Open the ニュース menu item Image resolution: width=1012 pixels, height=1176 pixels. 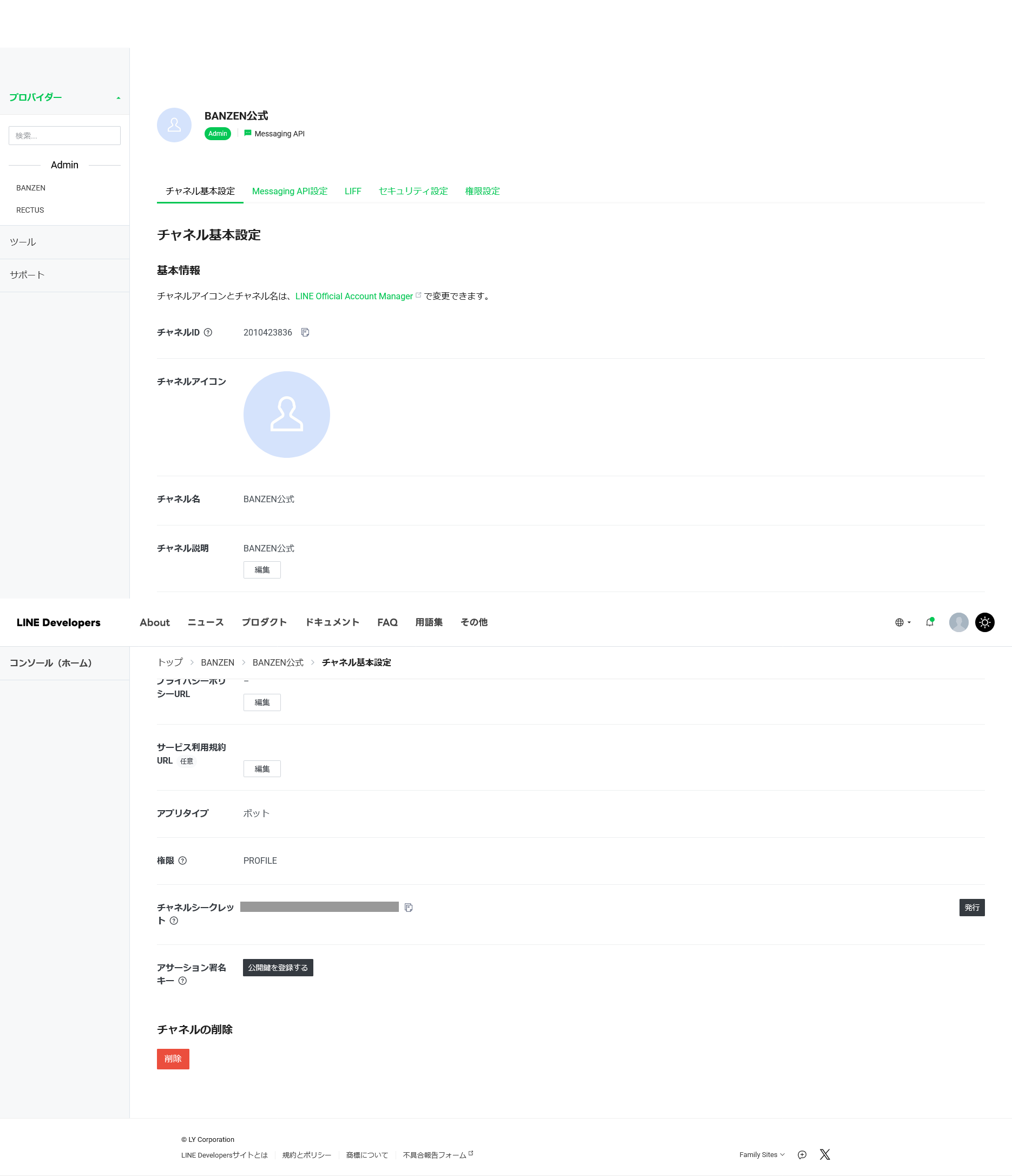tap(206, 622)
